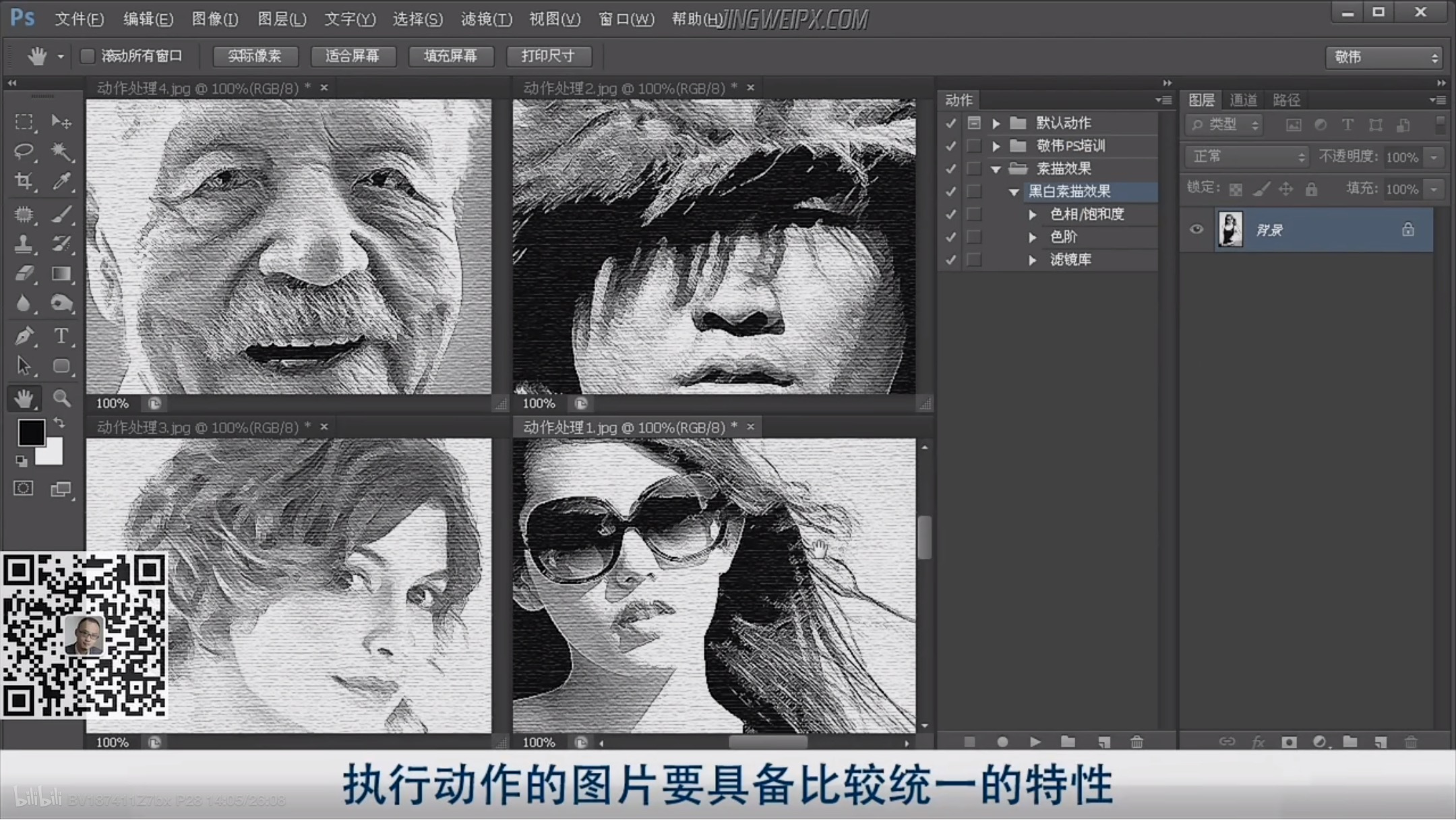Select the Rectangular Marquee tool
Screen dimensions: 1456x820
(x=24, y=121)
